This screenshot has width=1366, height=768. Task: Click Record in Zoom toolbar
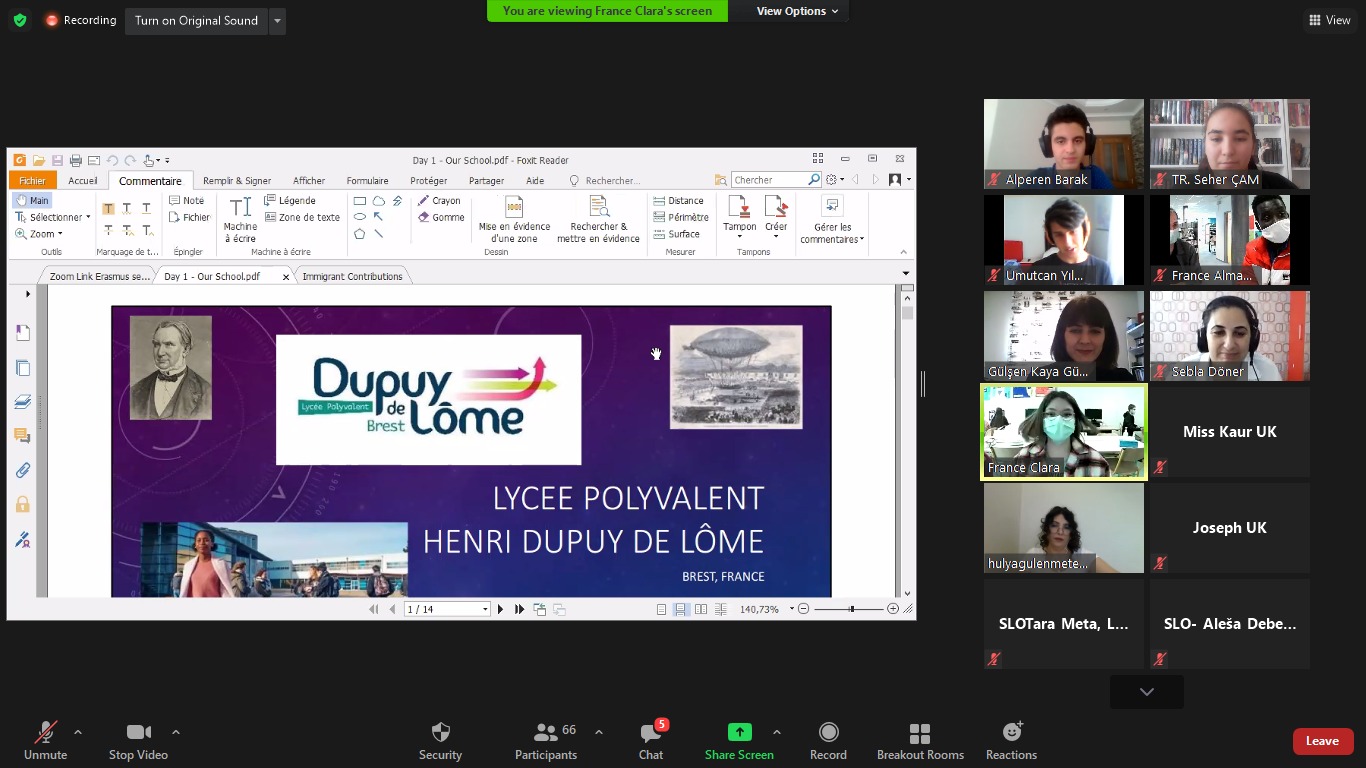point(828,742)
